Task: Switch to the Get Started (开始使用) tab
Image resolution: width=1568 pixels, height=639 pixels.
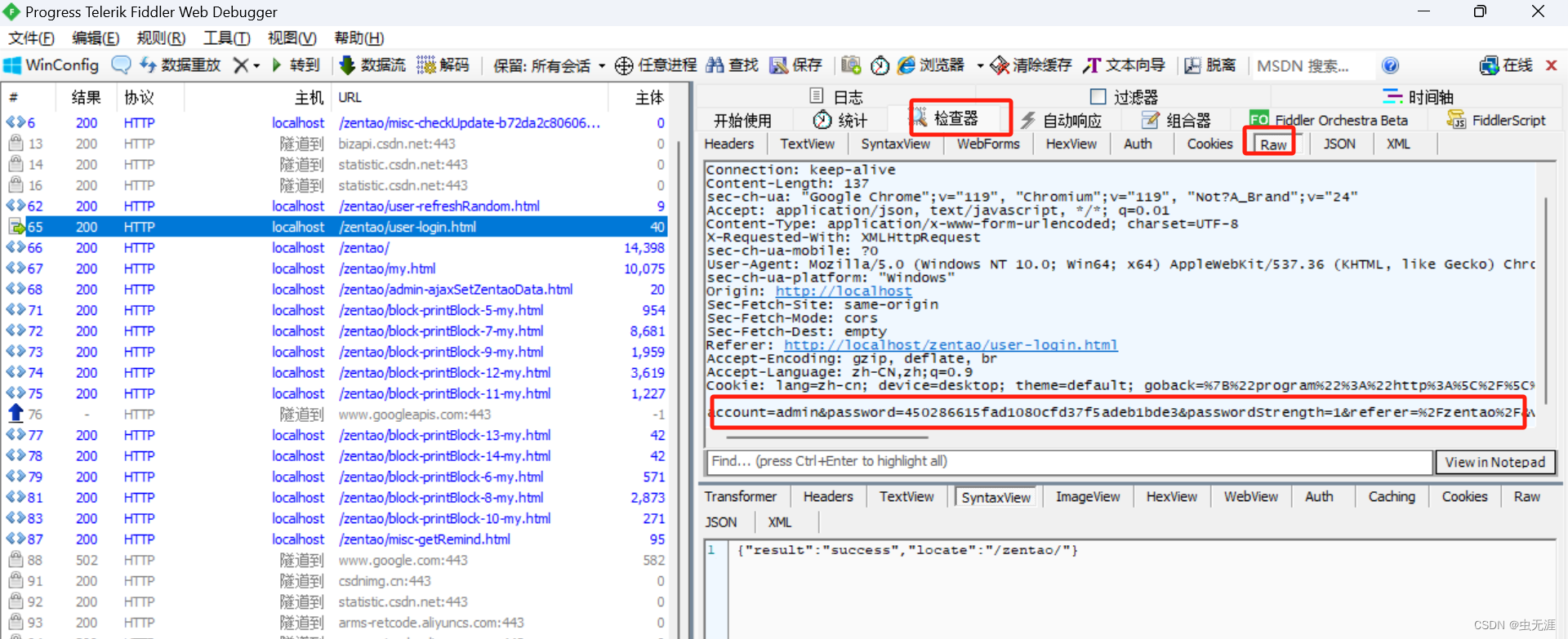Action: [742, 120]
